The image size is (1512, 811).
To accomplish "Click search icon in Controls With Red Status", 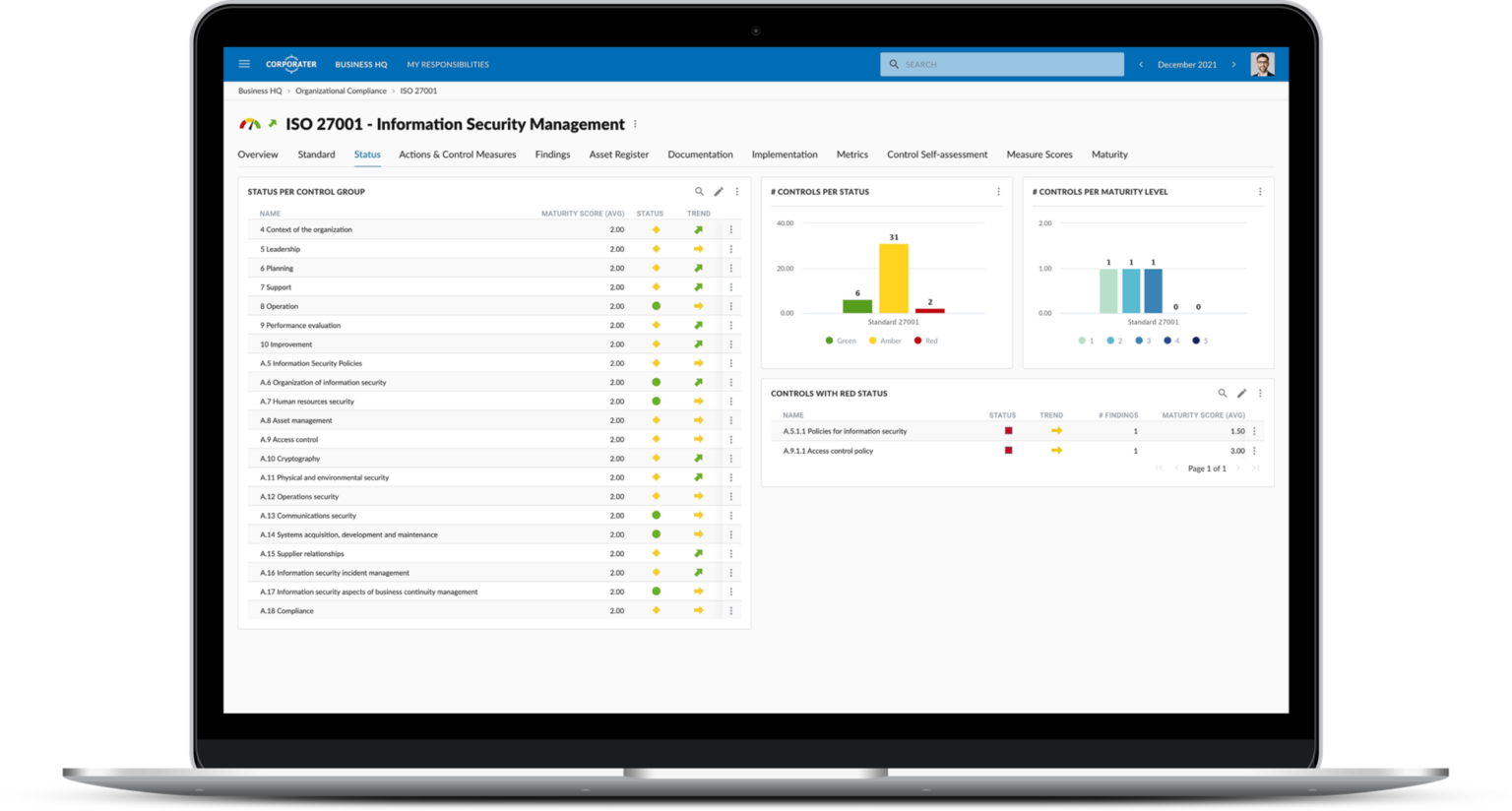I will [1223, 393].
